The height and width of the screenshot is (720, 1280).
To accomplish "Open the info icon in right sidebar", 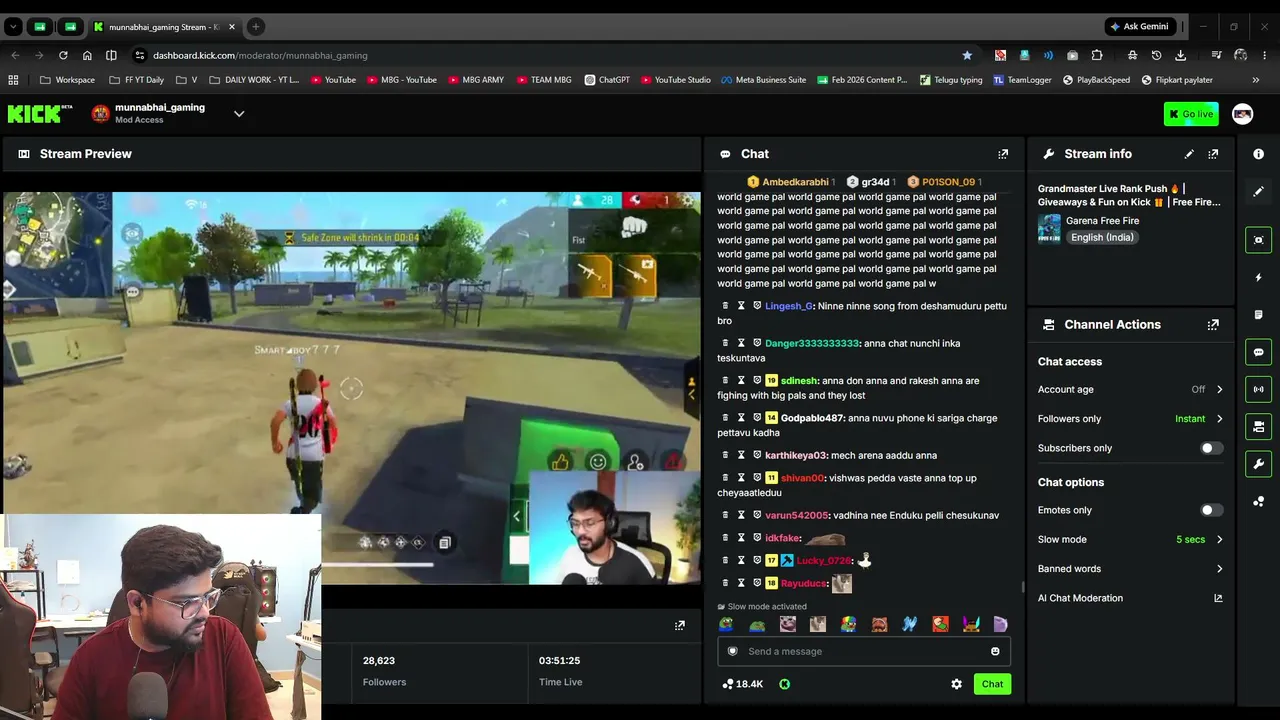I will (1259, 154).
